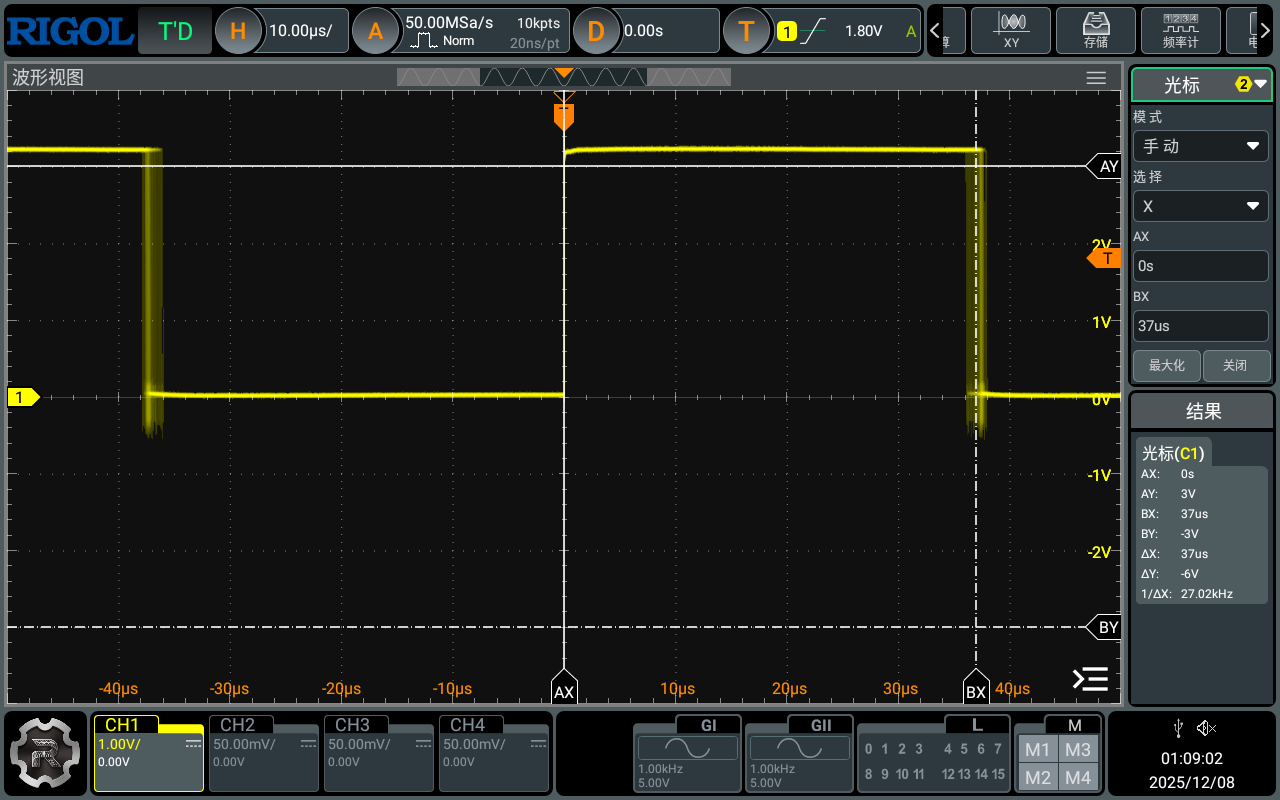The image size is (1280, 800).
Task: Expand the 模式 mode dropdown showing 手动
Action: tap(1200, 146)
